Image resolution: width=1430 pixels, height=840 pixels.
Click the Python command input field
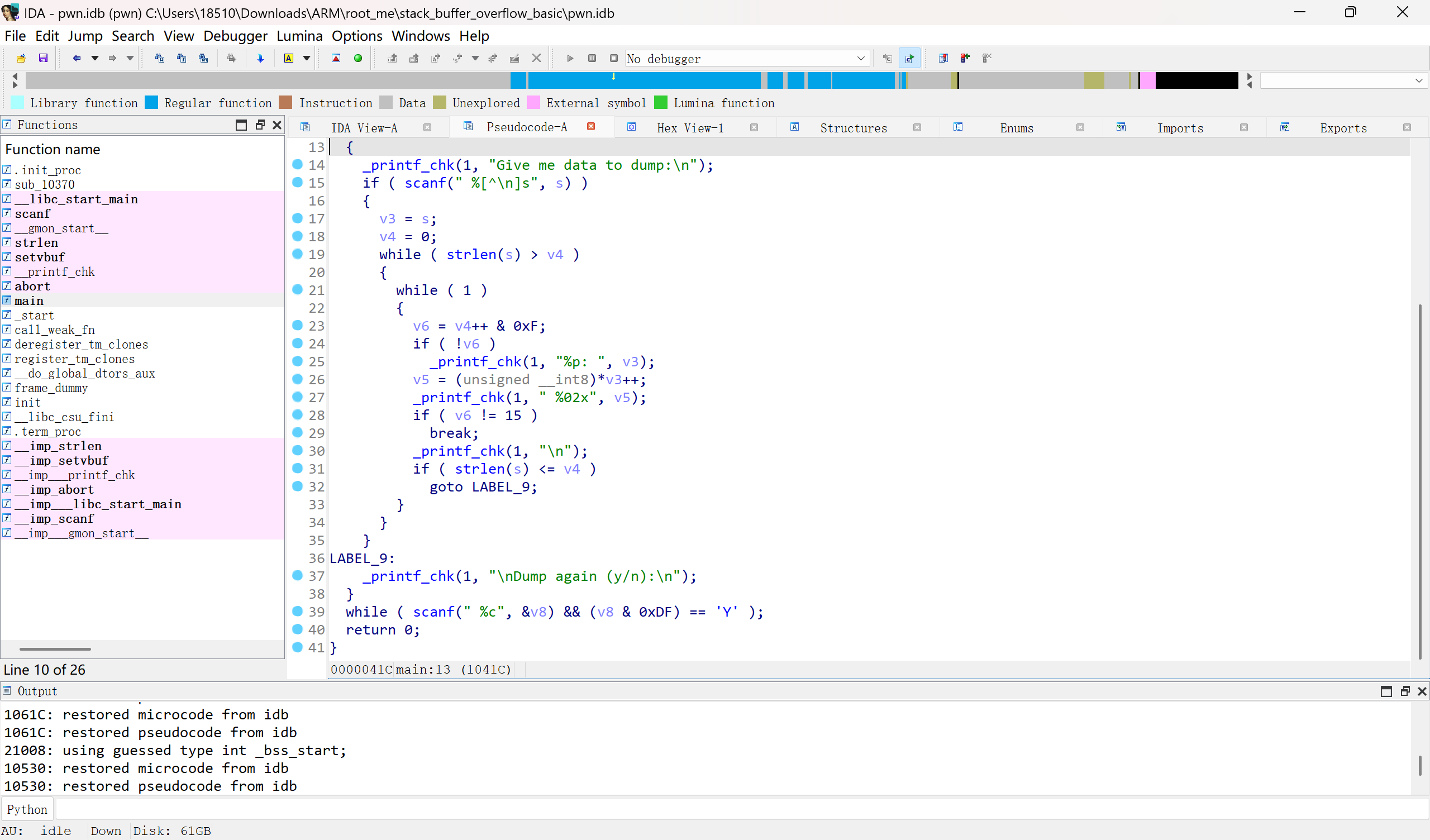pyautogui.click(x=738, y=809)
